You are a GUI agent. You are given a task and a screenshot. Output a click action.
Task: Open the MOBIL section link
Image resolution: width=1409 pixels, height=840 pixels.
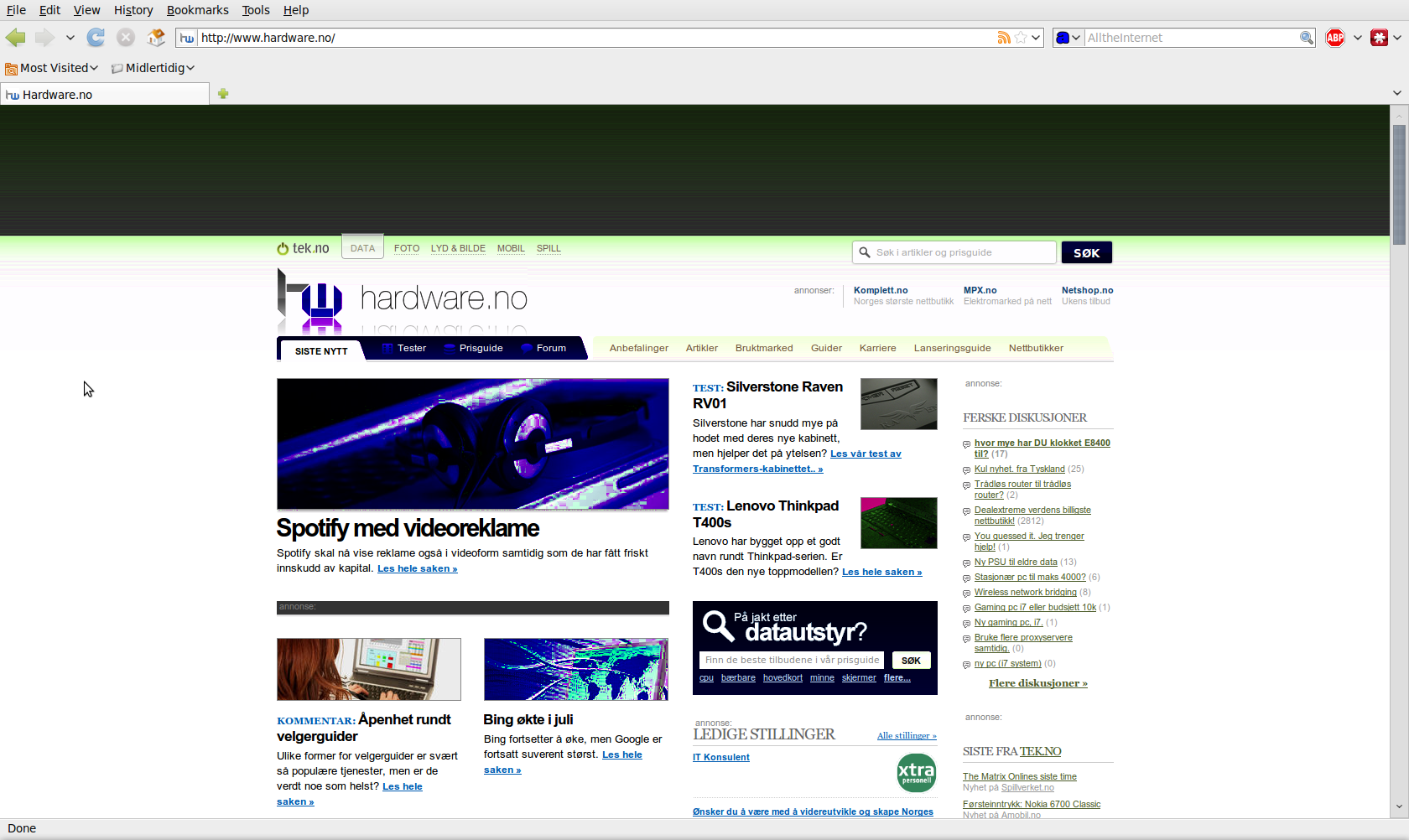pos(511,248)
